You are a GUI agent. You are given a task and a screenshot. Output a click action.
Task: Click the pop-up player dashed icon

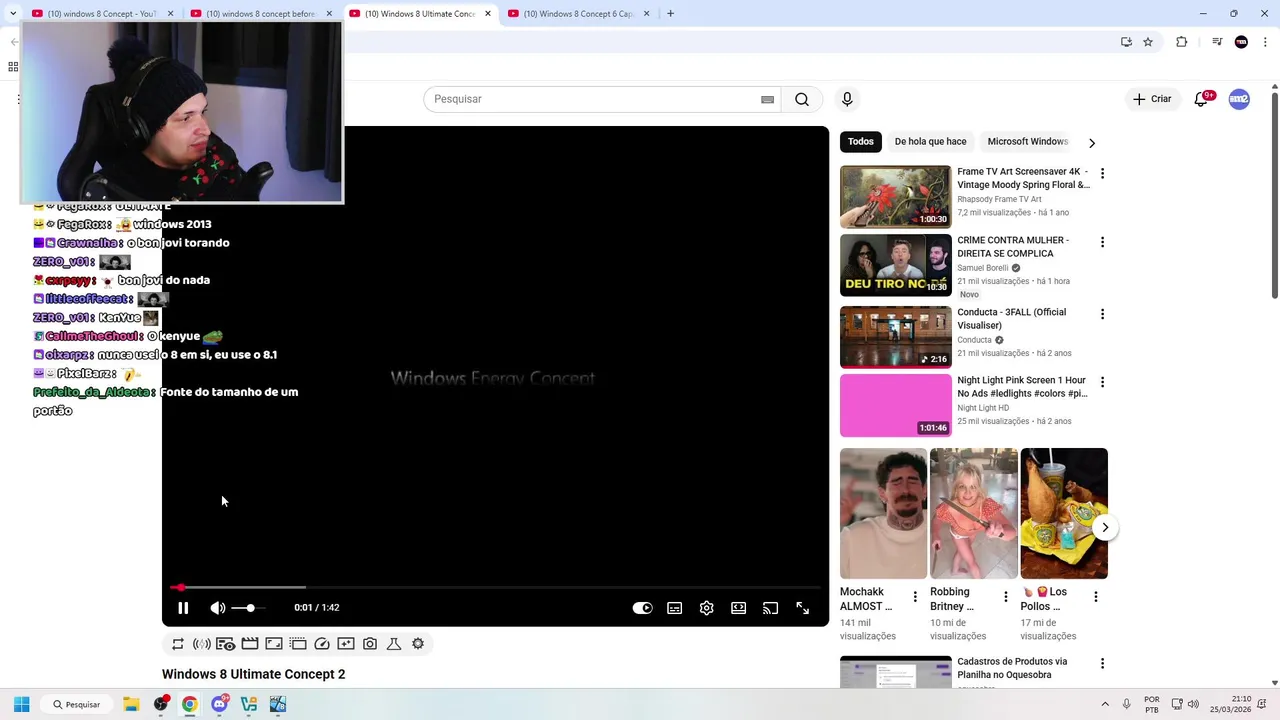(x=298, y=644)
